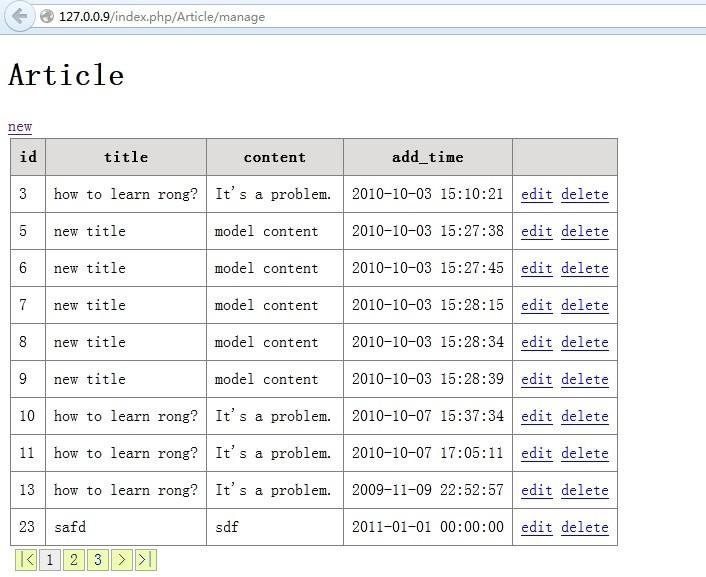Viewport: 706px width, 577px height.
Task: Click the '2009-11-09 22:52:57' timestamp cell
Action: coord(428,490)
